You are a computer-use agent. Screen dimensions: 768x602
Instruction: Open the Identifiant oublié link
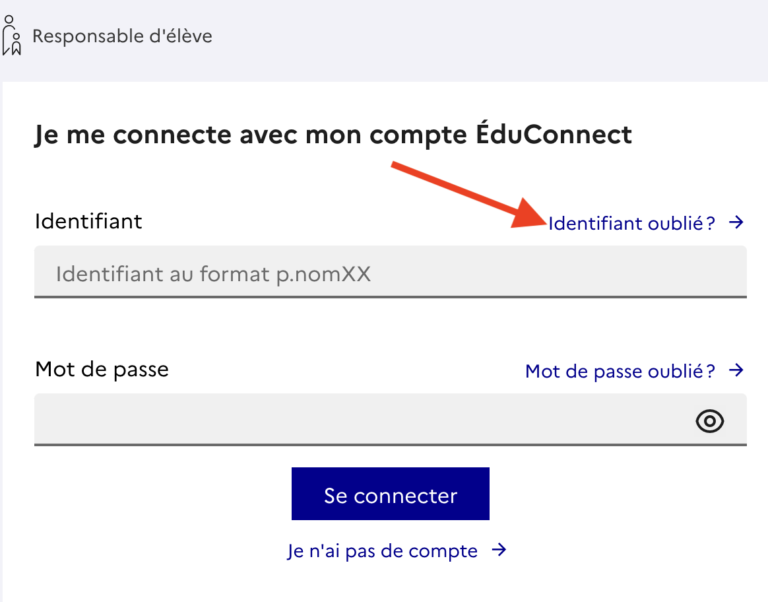[x=632, y=224]
